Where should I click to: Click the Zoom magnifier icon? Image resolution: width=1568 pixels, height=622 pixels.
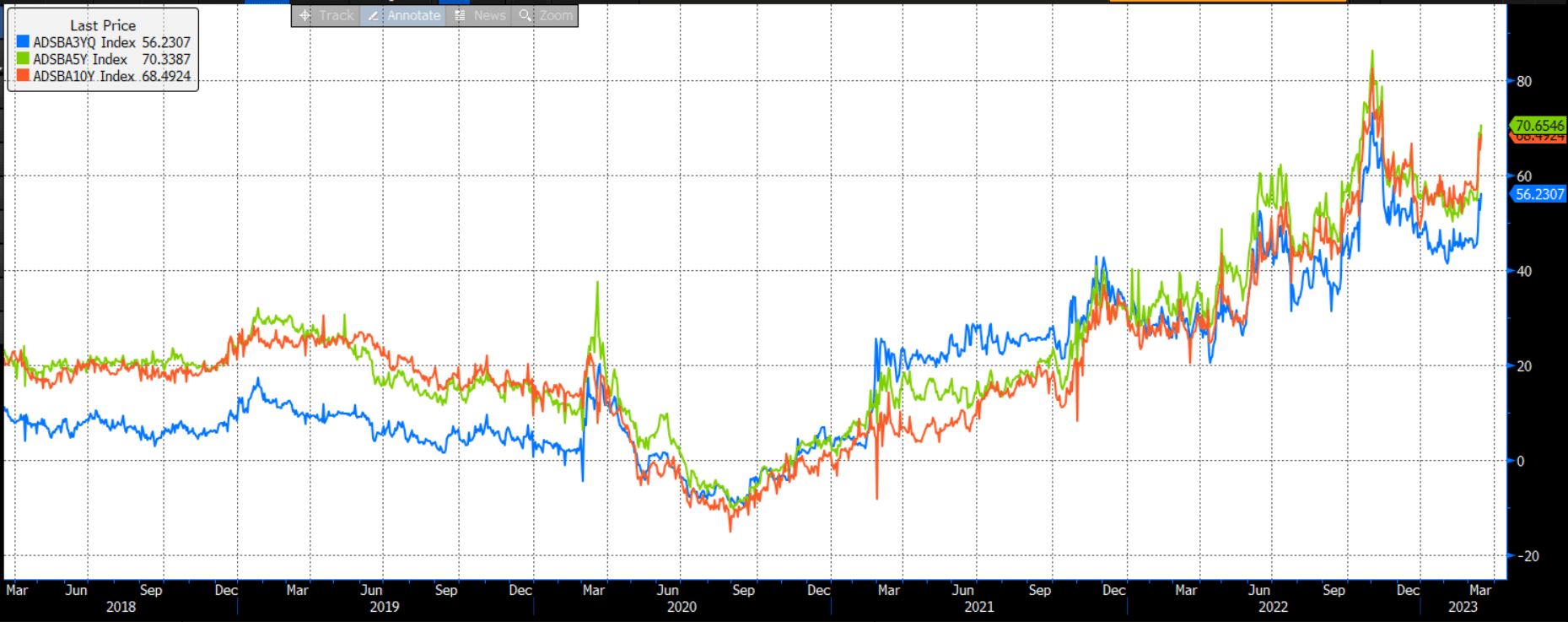[525, 15]
